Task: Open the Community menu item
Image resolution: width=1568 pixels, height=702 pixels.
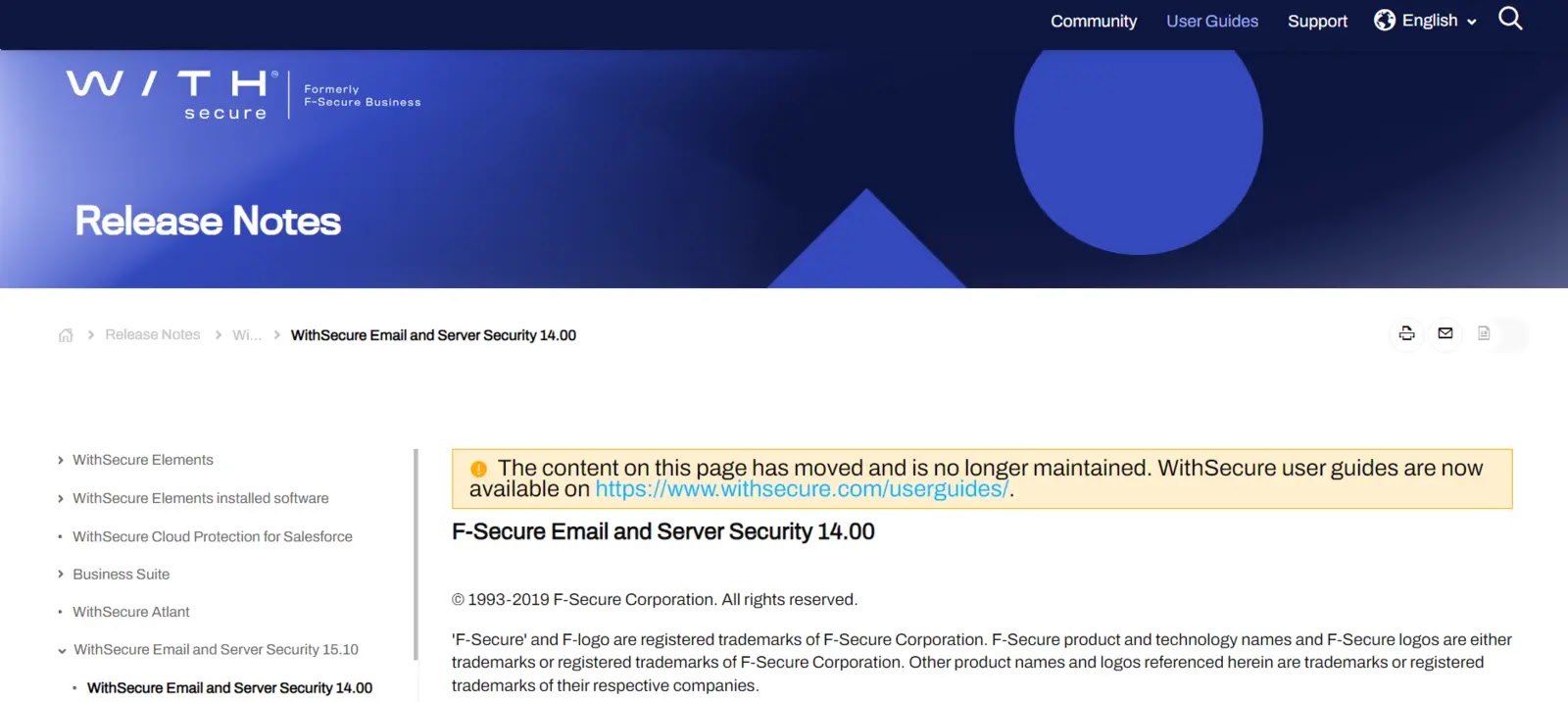Action: (x=1094, y=21)
